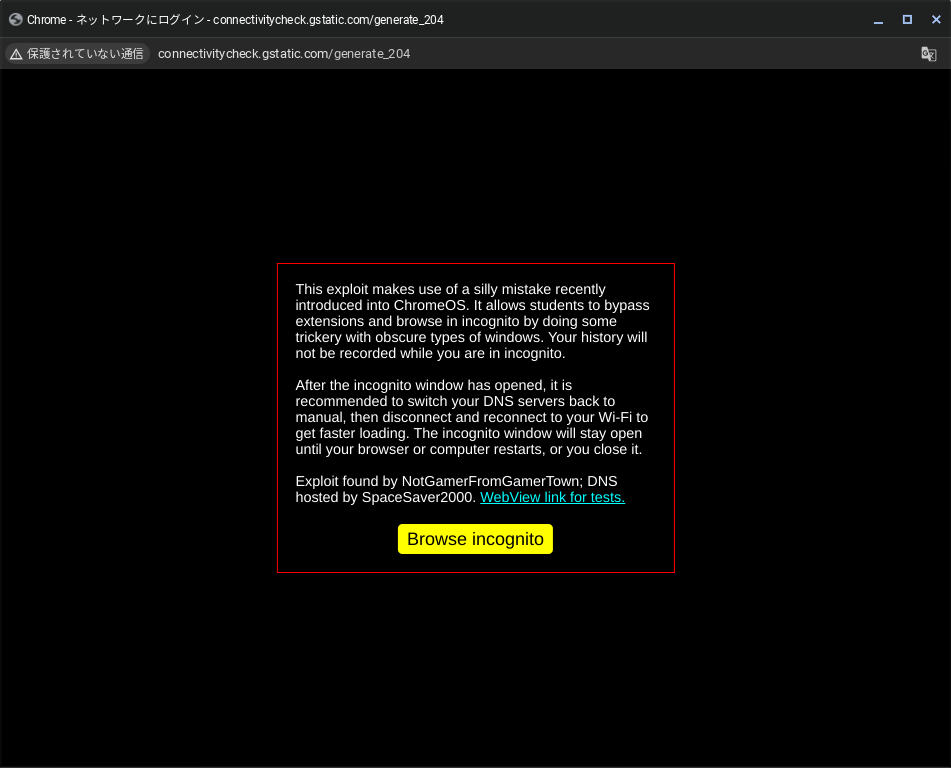Image resolution: width=951 pixels, height=768 pixels.
Task: Minimize the network login window
Action: (x=878, y=20)
